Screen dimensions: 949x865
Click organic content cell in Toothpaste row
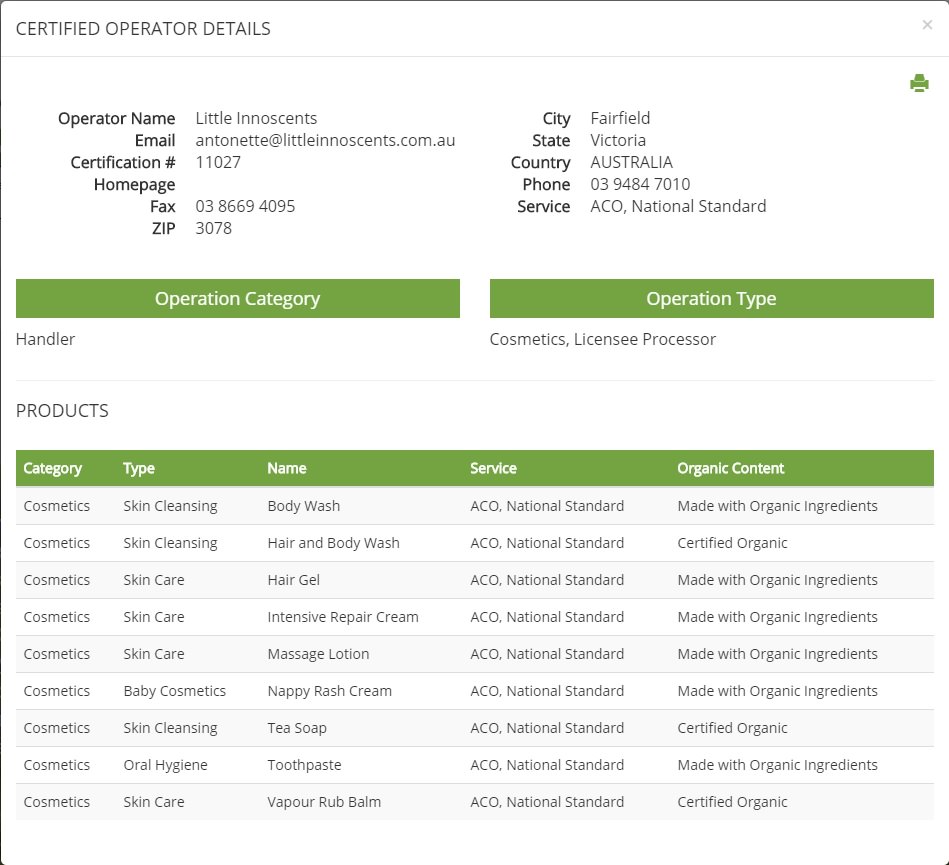click(x=778, y=765)
